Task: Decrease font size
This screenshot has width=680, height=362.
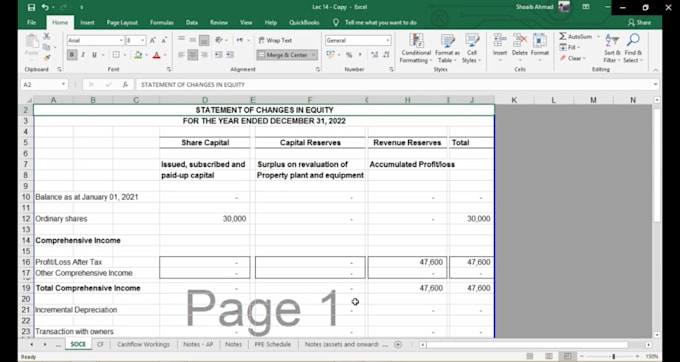Action: coord(164,40)
